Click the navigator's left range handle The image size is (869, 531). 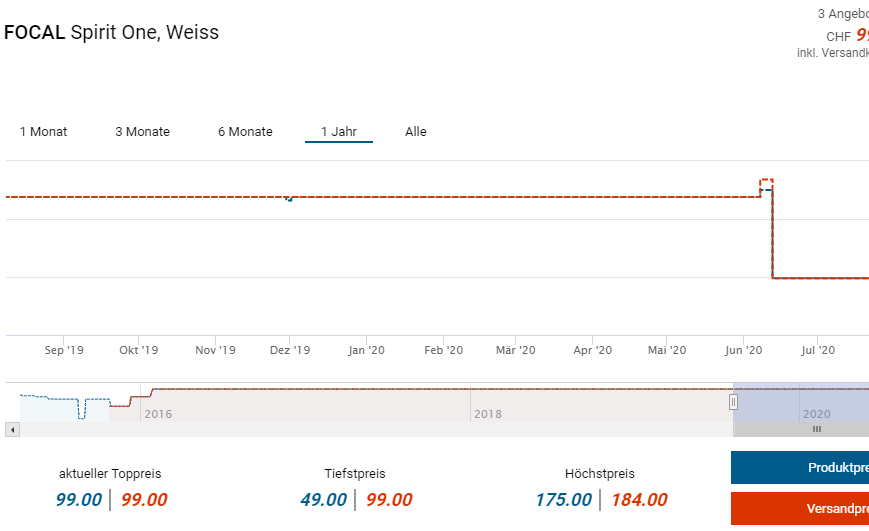tap(733, 402)
